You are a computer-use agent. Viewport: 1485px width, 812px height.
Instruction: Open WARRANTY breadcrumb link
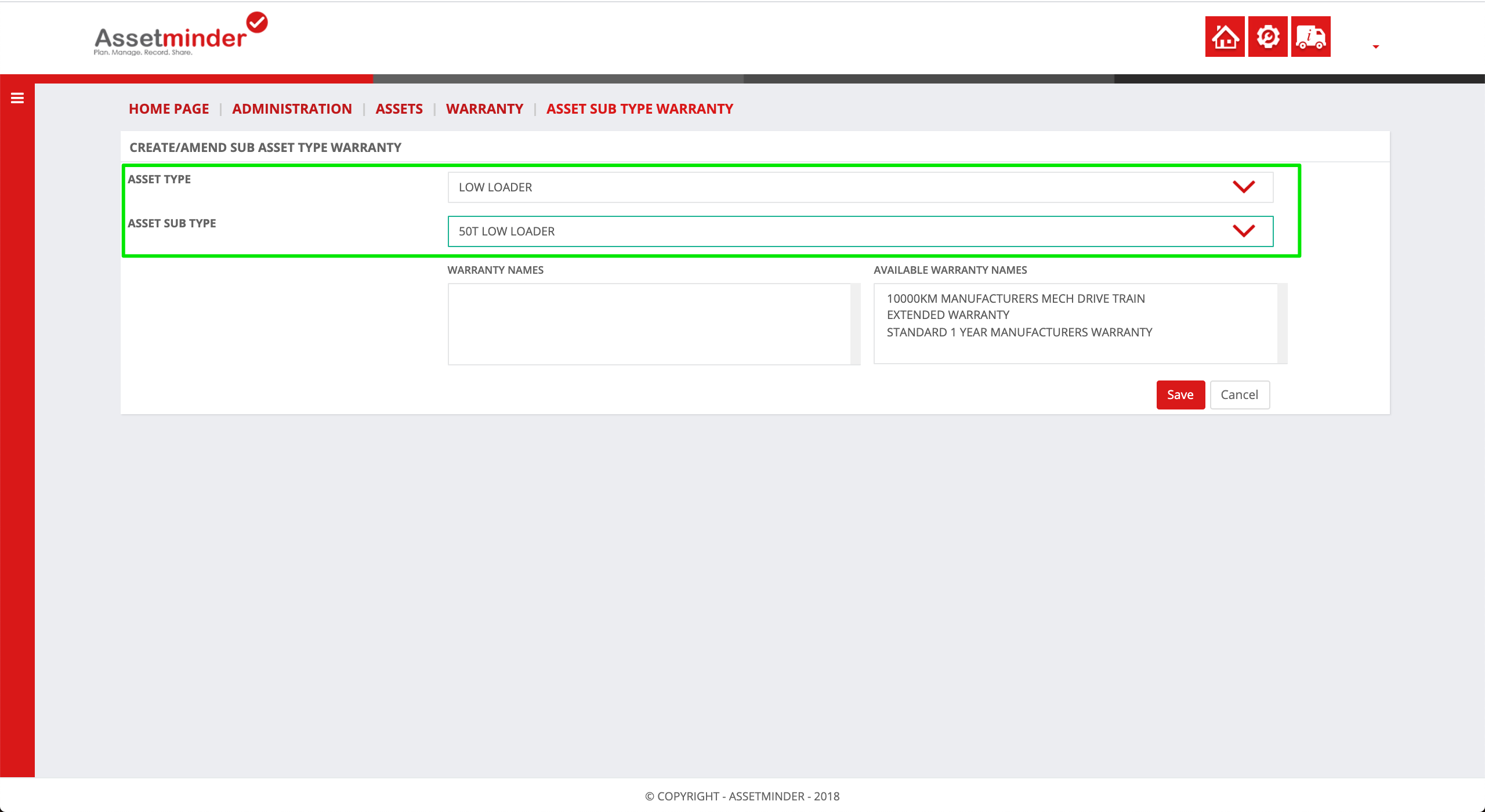(484, 108)
